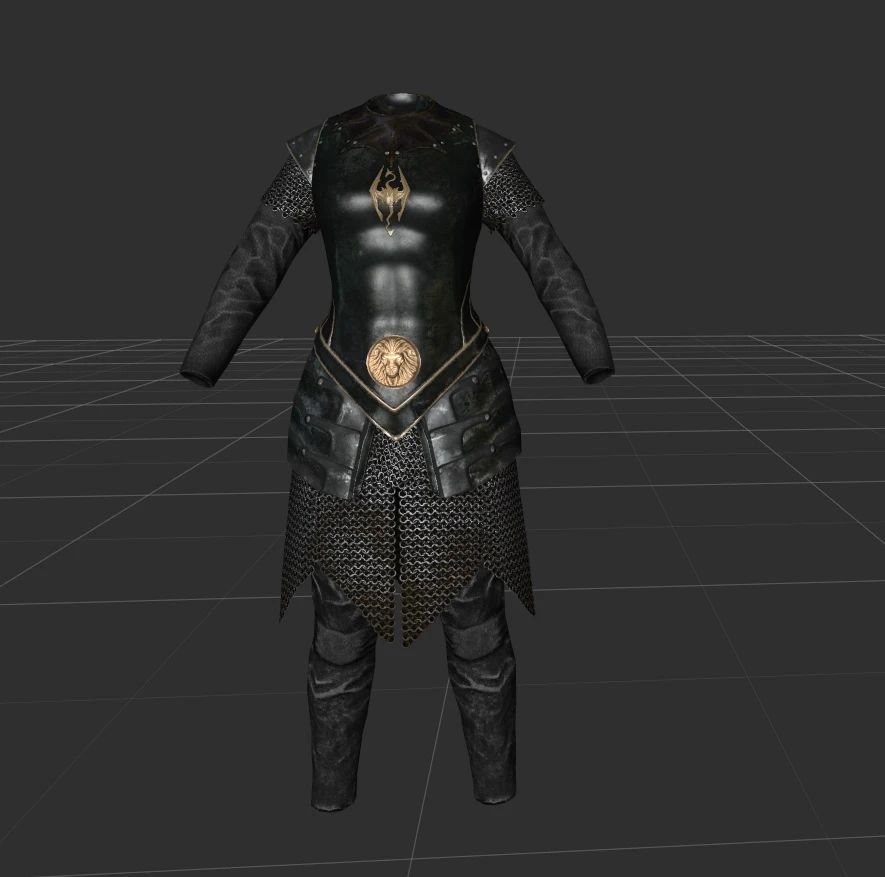Select the left chainmail shoulder pauldron

pos(289,190)
